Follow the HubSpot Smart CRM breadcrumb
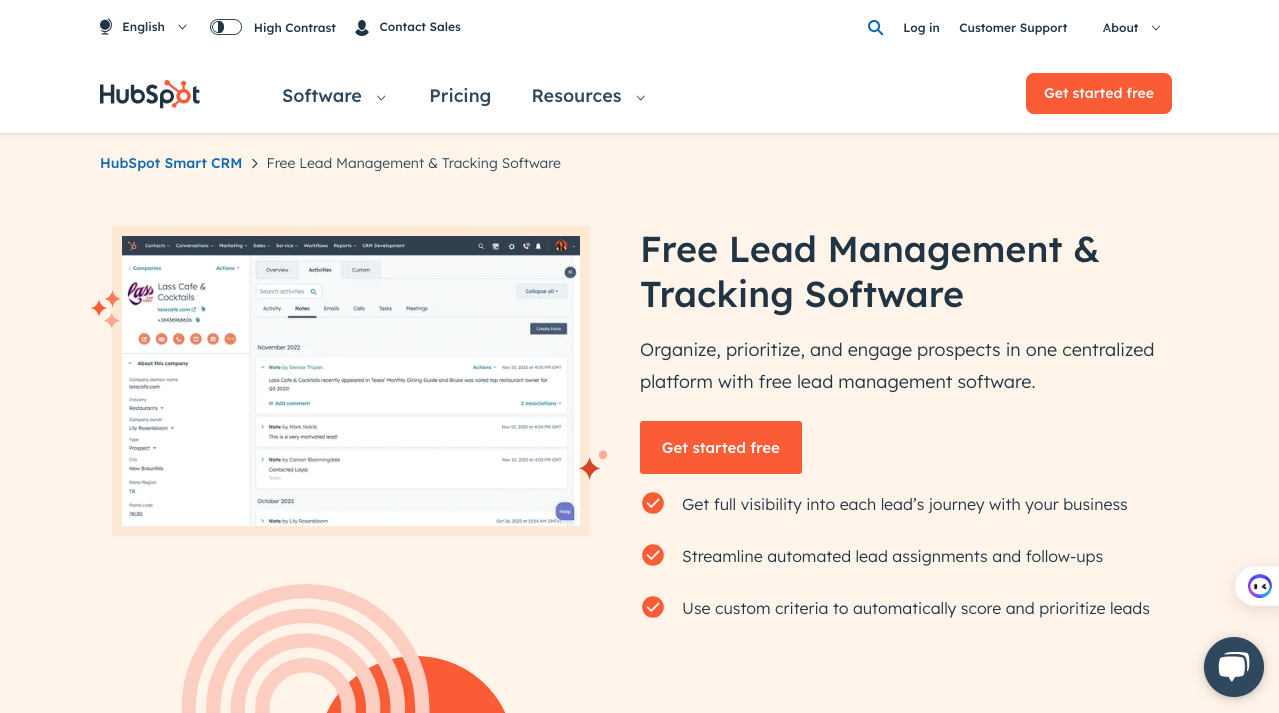 [171, 163]
